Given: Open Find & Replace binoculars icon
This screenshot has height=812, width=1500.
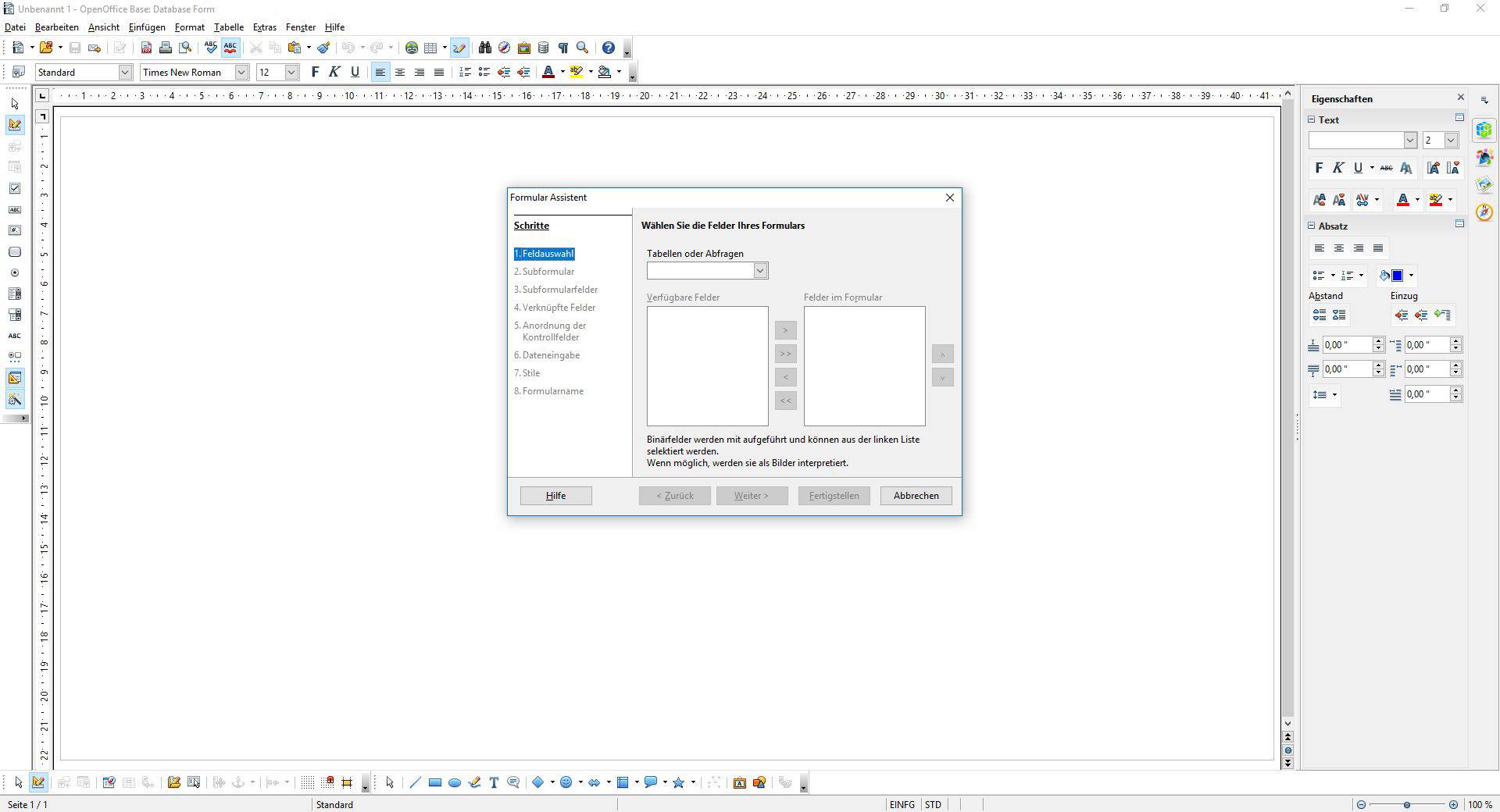Looking at the screenshot, I should point(485,48).
